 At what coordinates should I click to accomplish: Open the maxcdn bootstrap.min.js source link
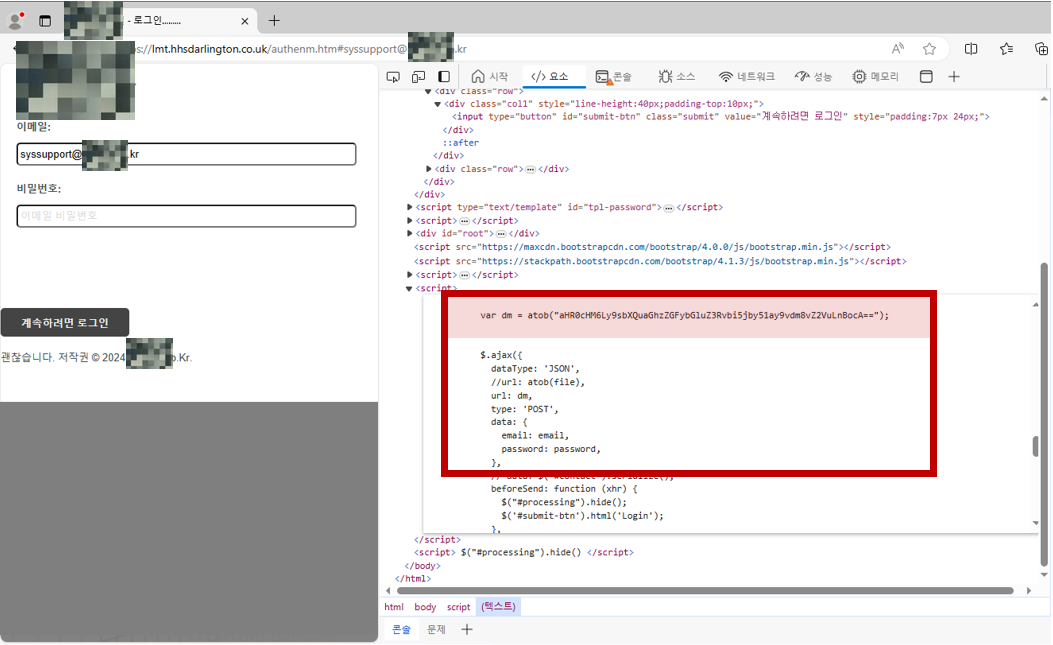pyautogui.click(x=659, y=247)
